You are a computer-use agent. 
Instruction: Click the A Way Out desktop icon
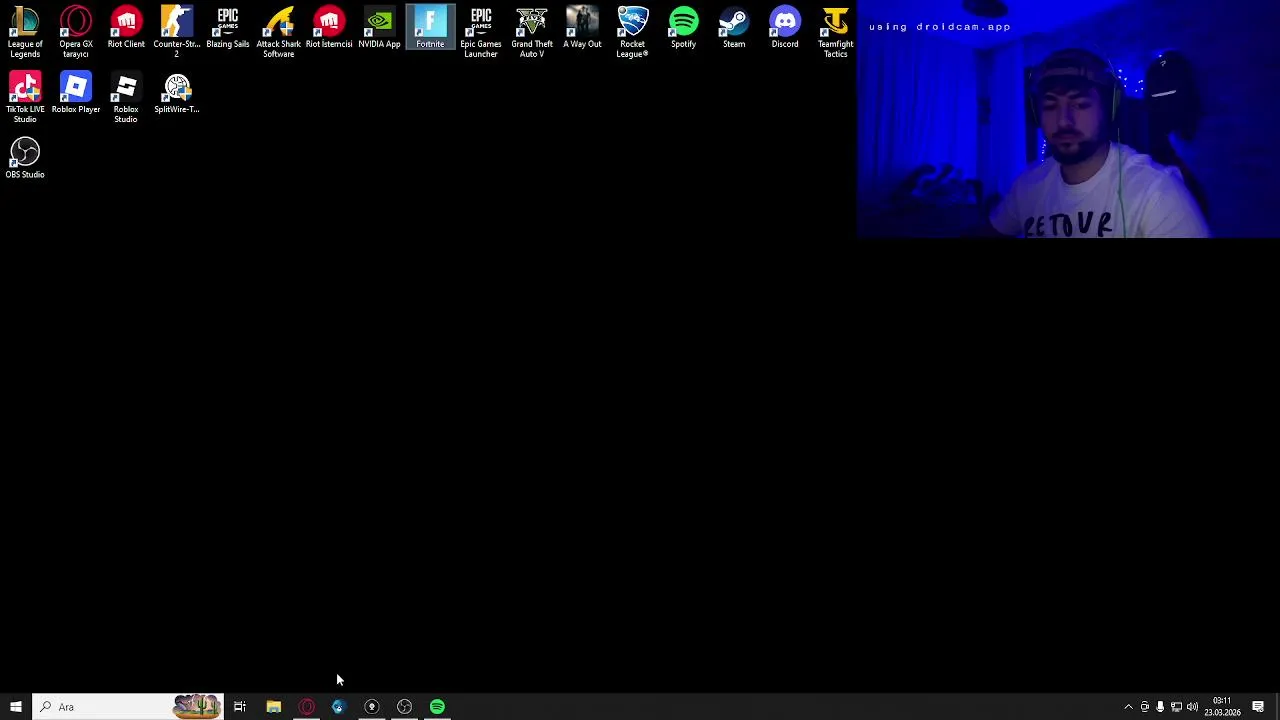click(582, 28)
